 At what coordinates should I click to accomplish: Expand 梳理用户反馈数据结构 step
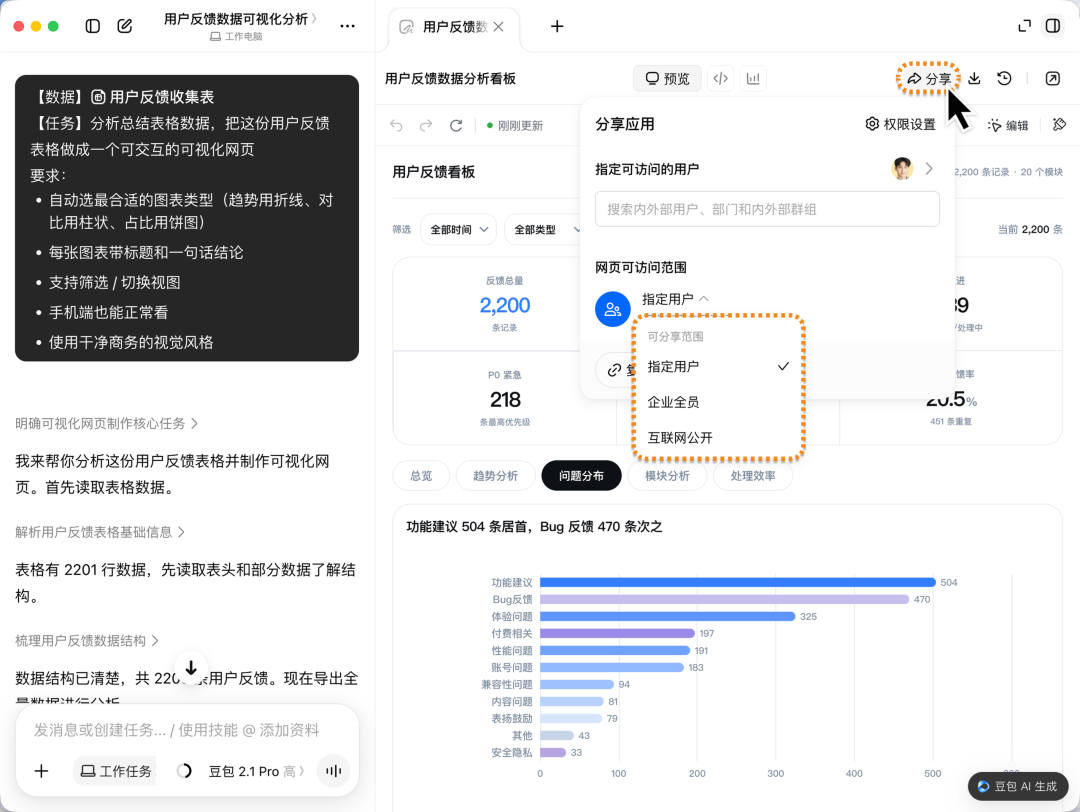coord(87,641)
